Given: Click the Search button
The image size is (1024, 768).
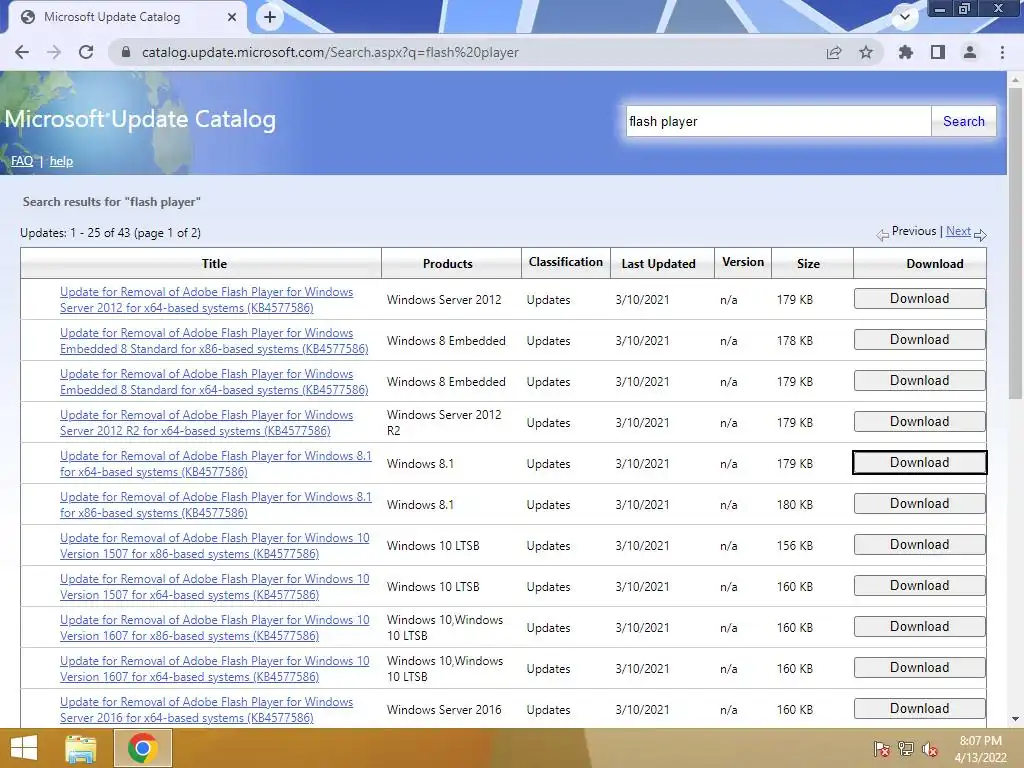Looking at the screenshot, I should pyautogui.click(x=963, y=121).
